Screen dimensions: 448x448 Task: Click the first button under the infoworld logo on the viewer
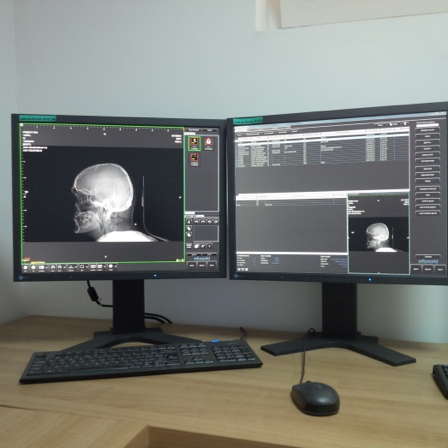click(191, 265)
